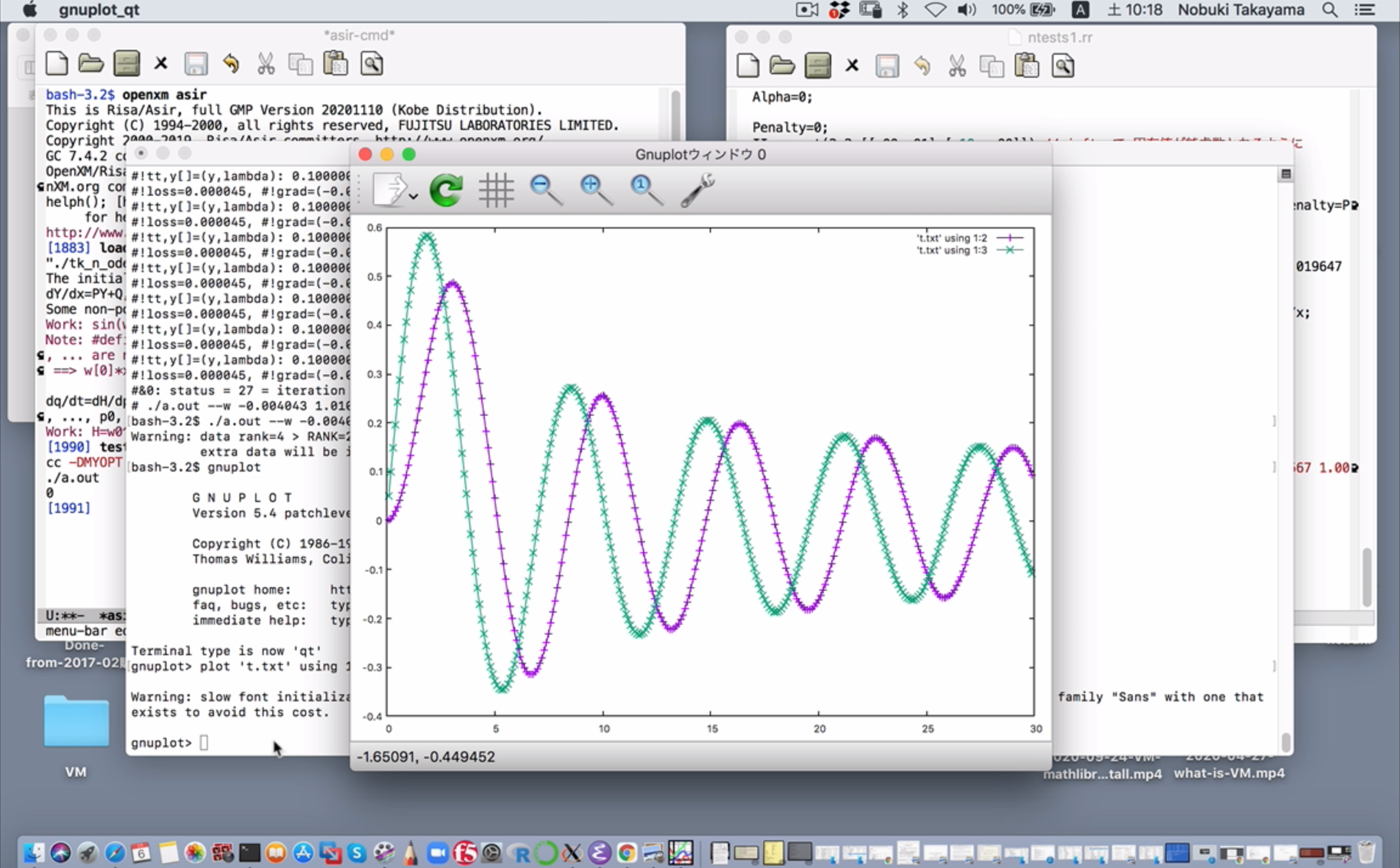This screenshot has height=868, width=1400.
Task: Click Search icon in asir-cmd window toolbar
Action: pos(371,64)
